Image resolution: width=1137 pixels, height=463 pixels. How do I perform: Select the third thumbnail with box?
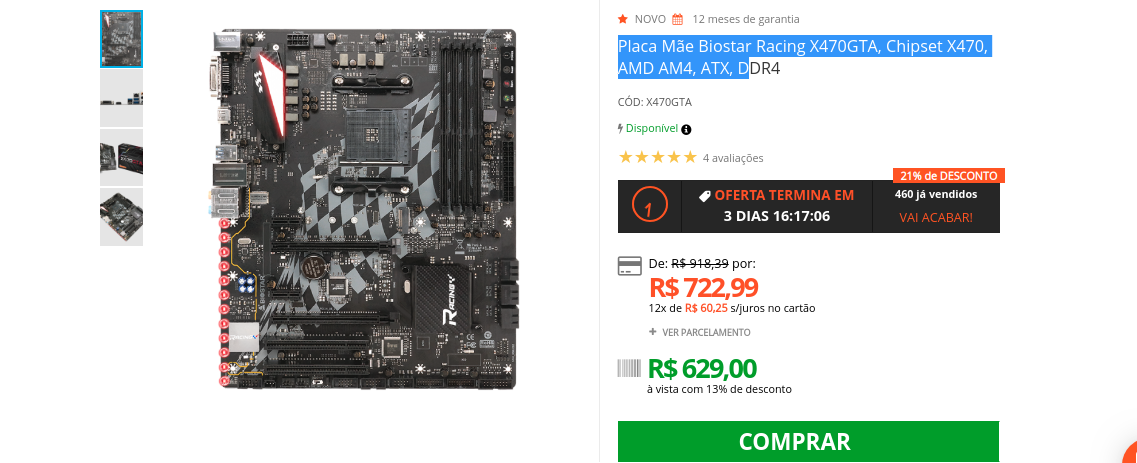(121, 157)
